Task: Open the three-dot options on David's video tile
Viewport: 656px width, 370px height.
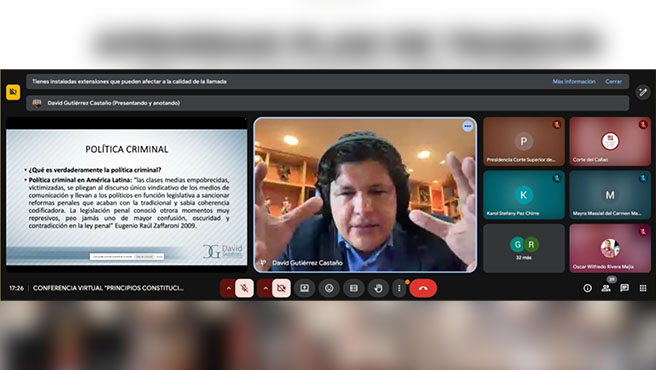Action: [x=467, y=126]
